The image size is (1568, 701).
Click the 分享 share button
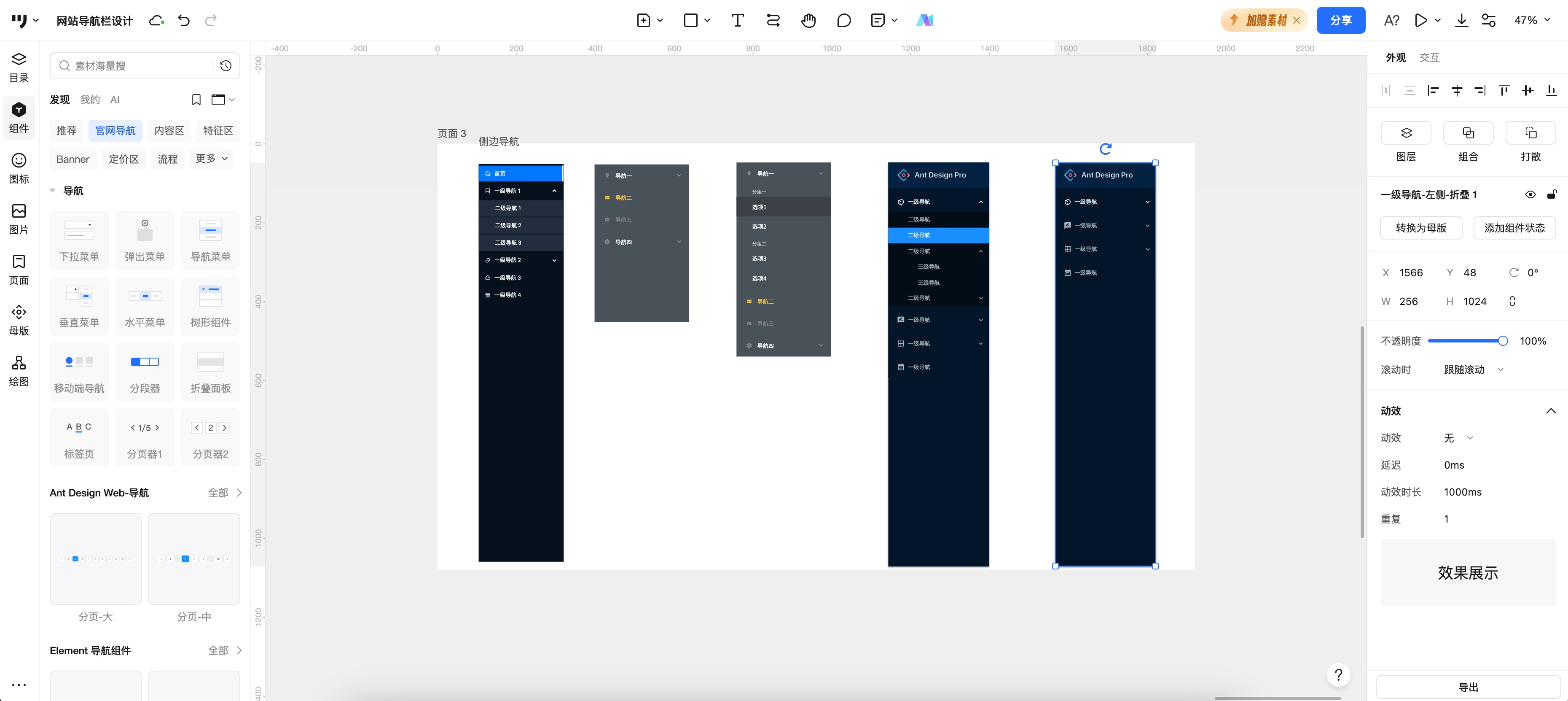(x=1340, y=20)
